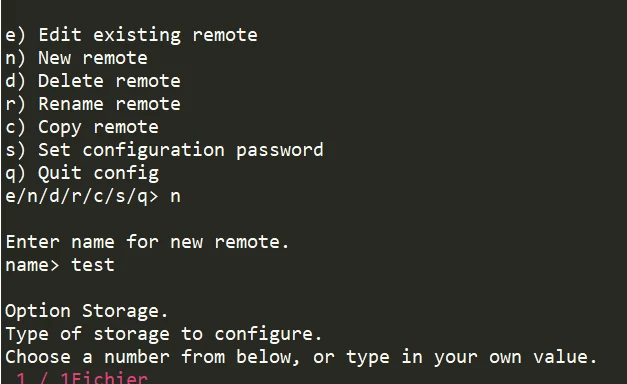Viewport: 627px width, 384px height.
Task: Click the pink '1Fichier' storage entry
Action: coord(104,378)
